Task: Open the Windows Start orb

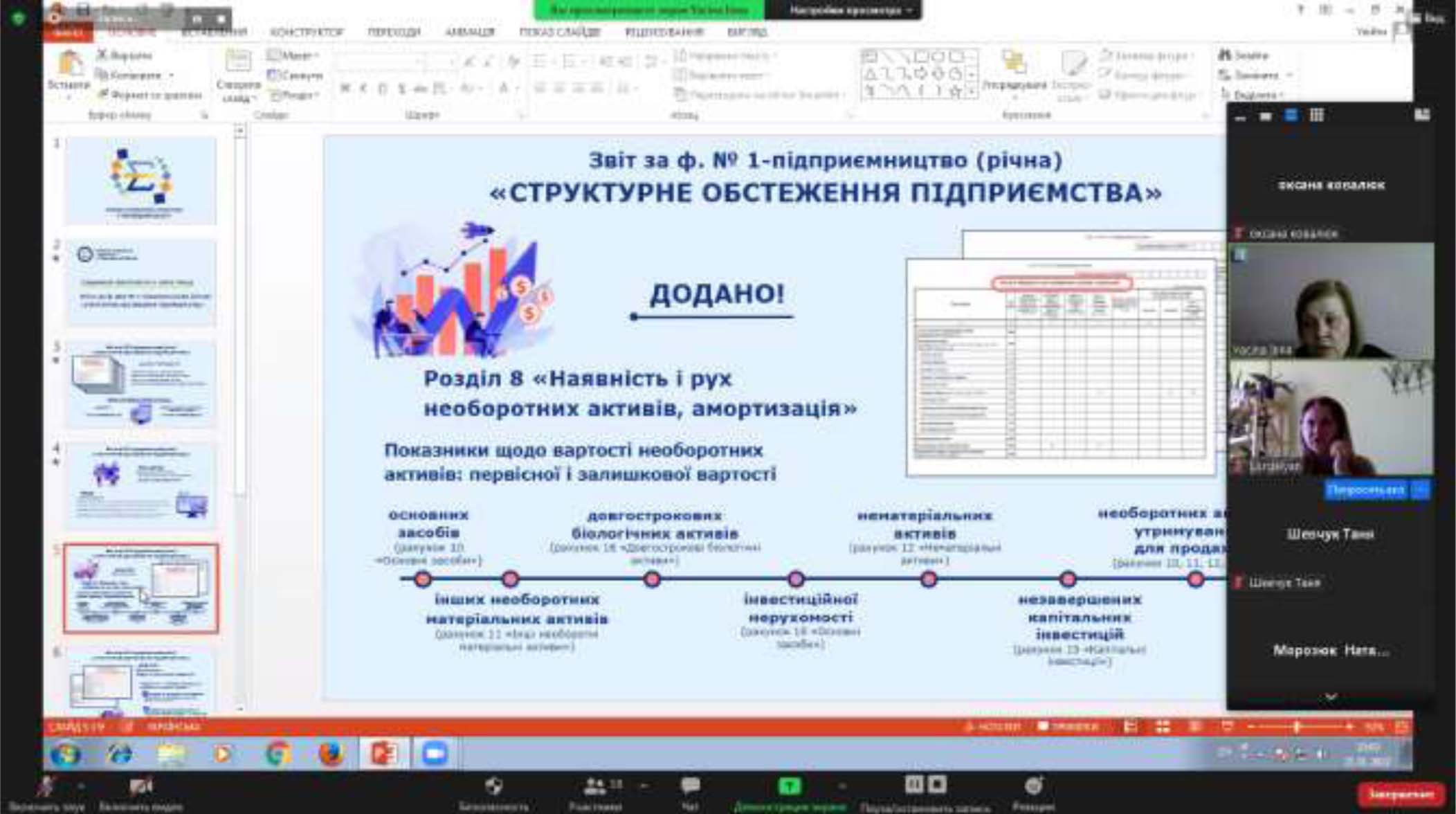Action: [x=66, y=754]
